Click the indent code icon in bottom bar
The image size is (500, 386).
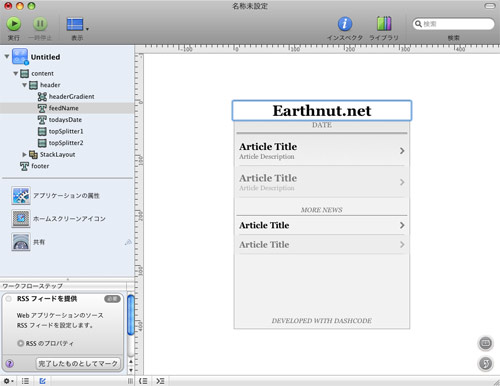[160, 381]
